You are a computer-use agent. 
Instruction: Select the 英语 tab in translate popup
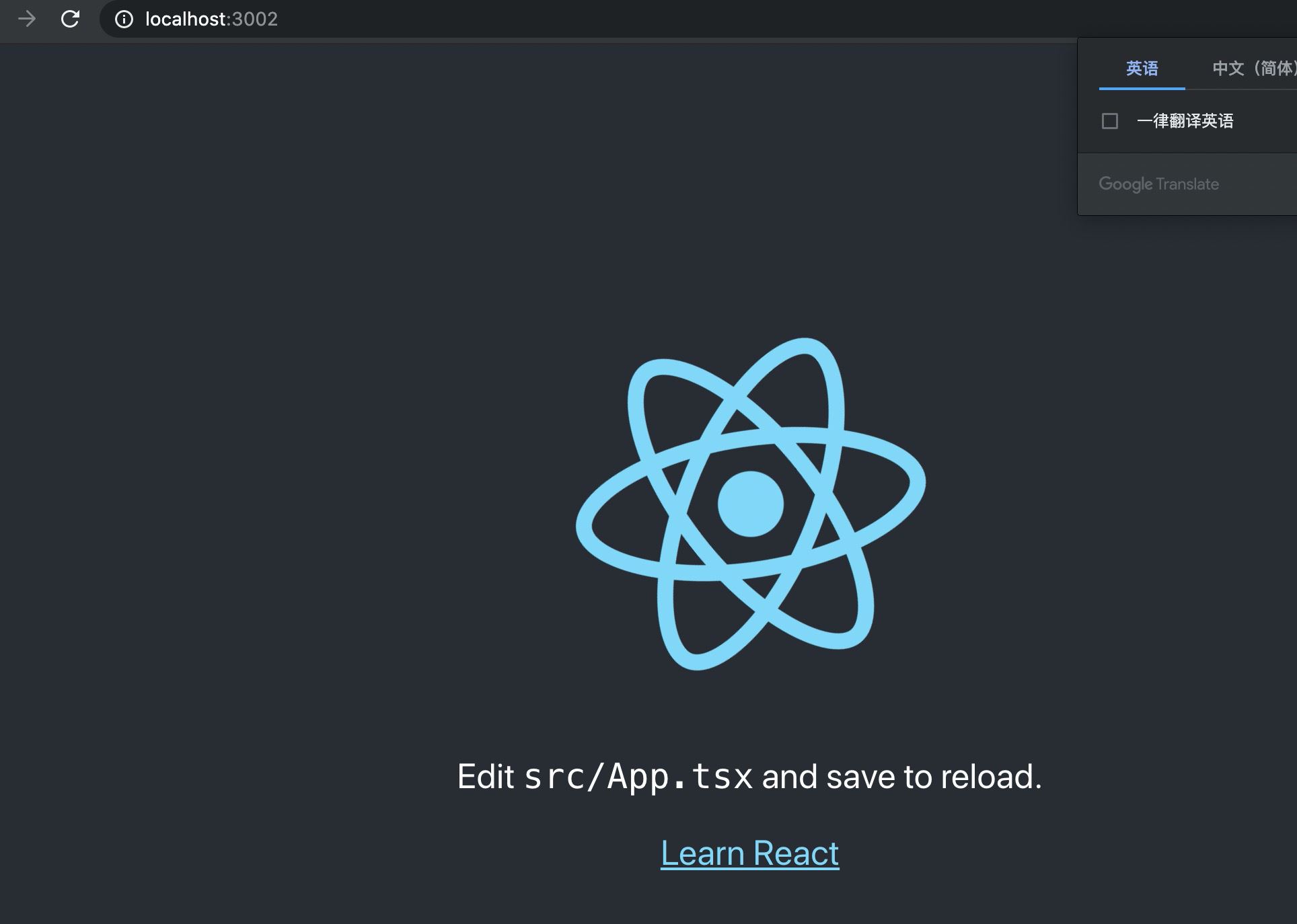[x=1142, y=69]
